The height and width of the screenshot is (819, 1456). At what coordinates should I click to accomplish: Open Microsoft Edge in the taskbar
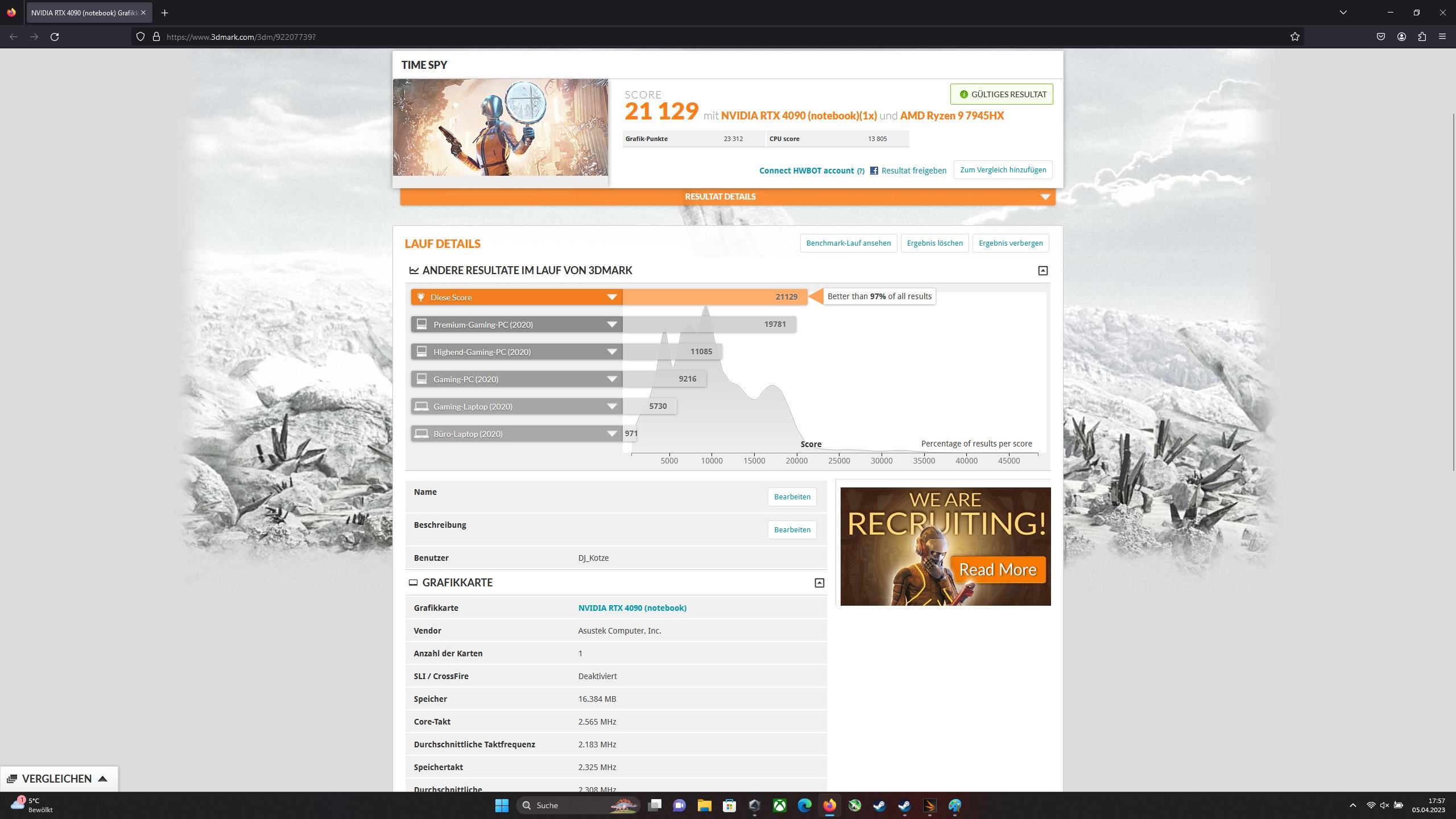[804, 805]
